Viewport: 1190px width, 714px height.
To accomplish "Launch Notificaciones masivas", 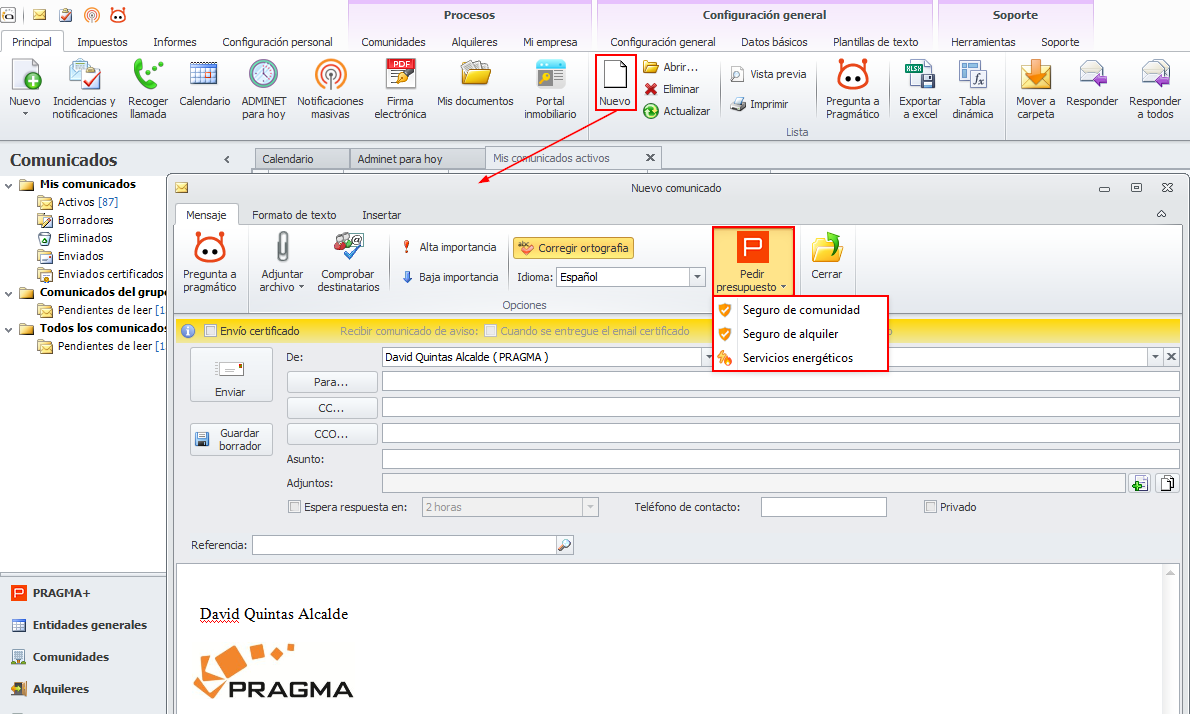I will point(330,90).
